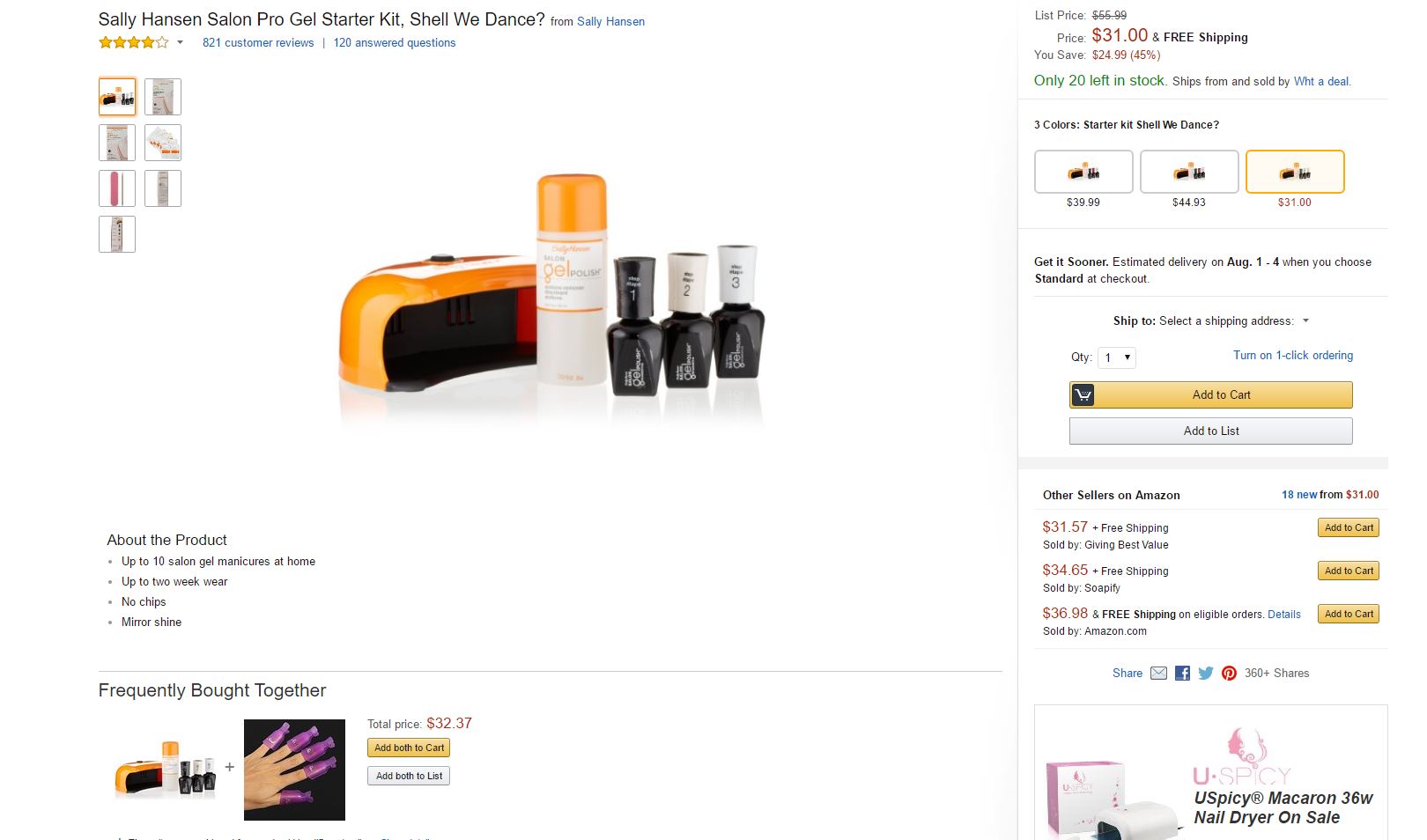Click Add to List button
Screen dimensions: 1427x840
point(1210,431)
